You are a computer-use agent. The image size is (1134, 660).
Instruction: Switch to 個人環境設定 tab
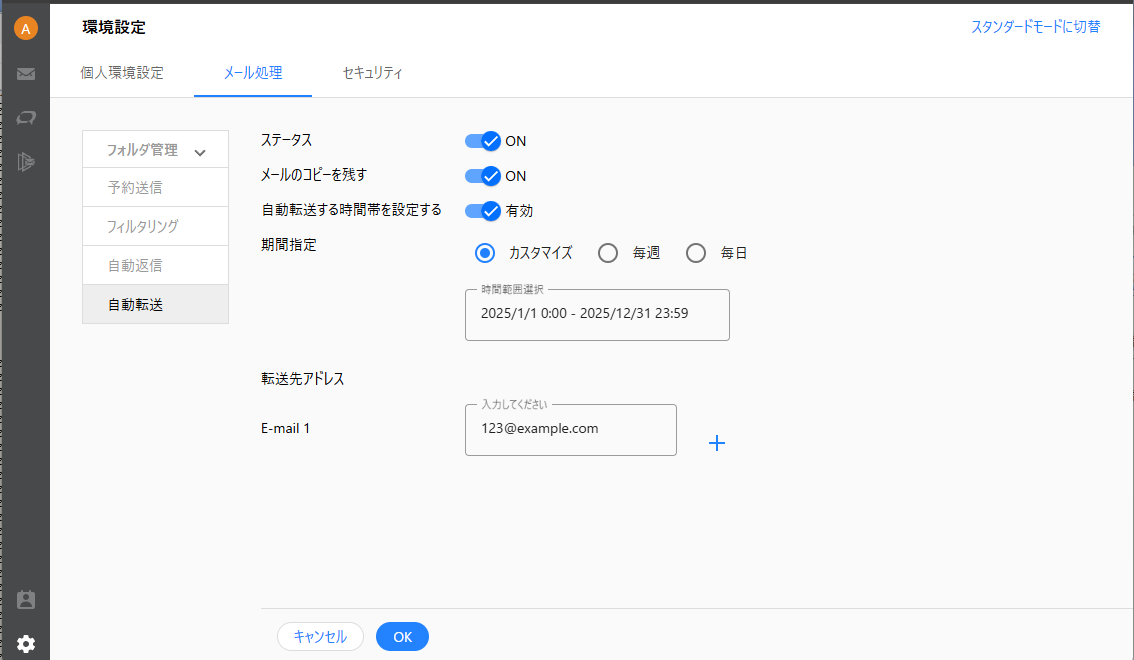pos(122,73)
